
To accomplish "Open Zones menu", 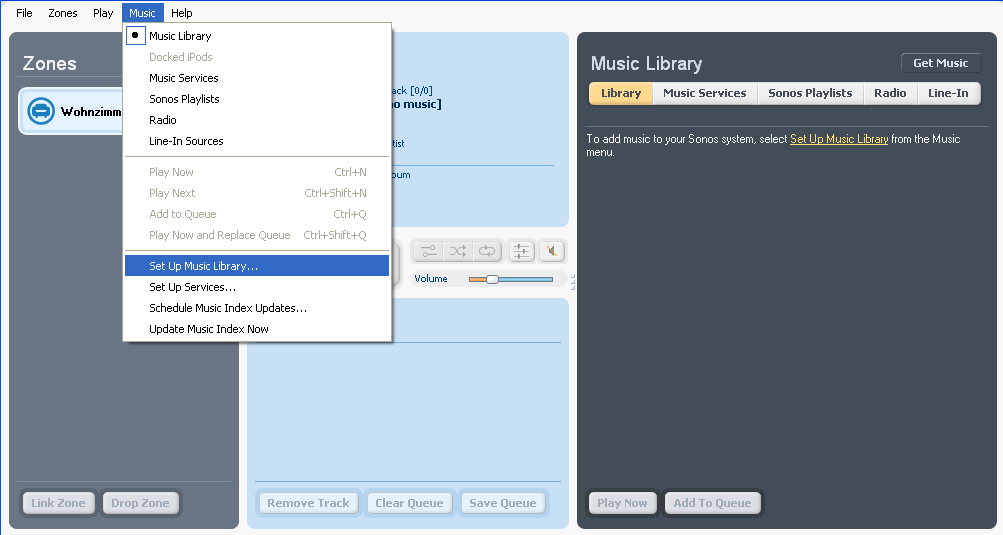I will pyautogui.click(x=63, y=13).
